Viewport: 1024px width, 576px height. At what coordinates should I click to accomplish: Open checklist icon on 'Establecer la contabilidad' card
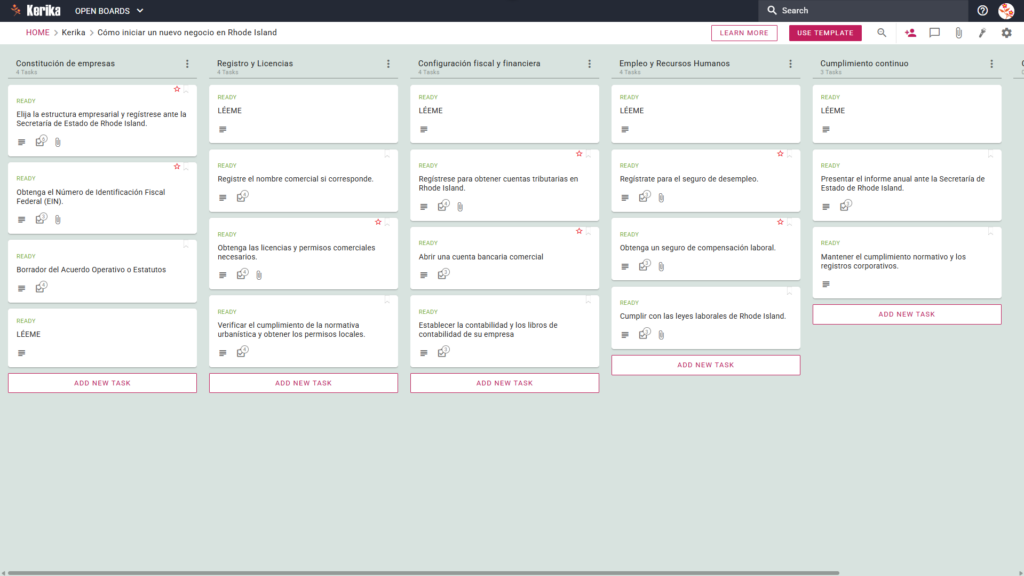click(x=443, y=352)
